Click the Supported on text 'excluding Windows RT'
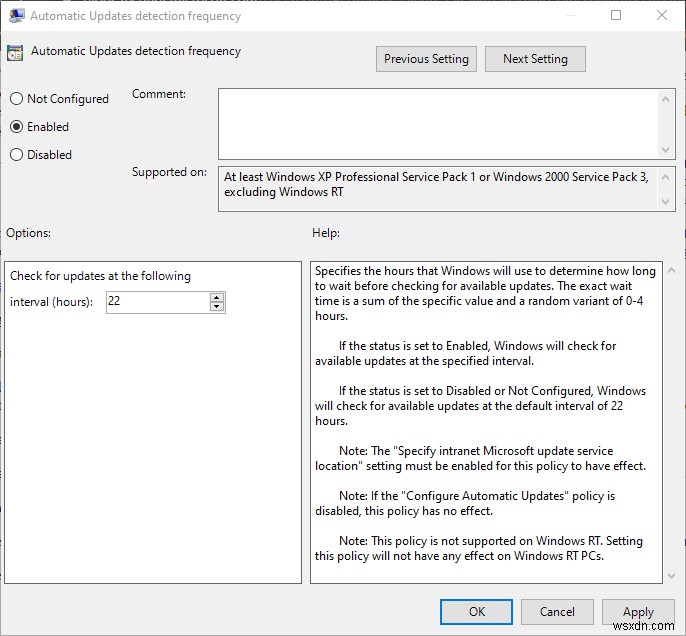 tap(284, 192)
